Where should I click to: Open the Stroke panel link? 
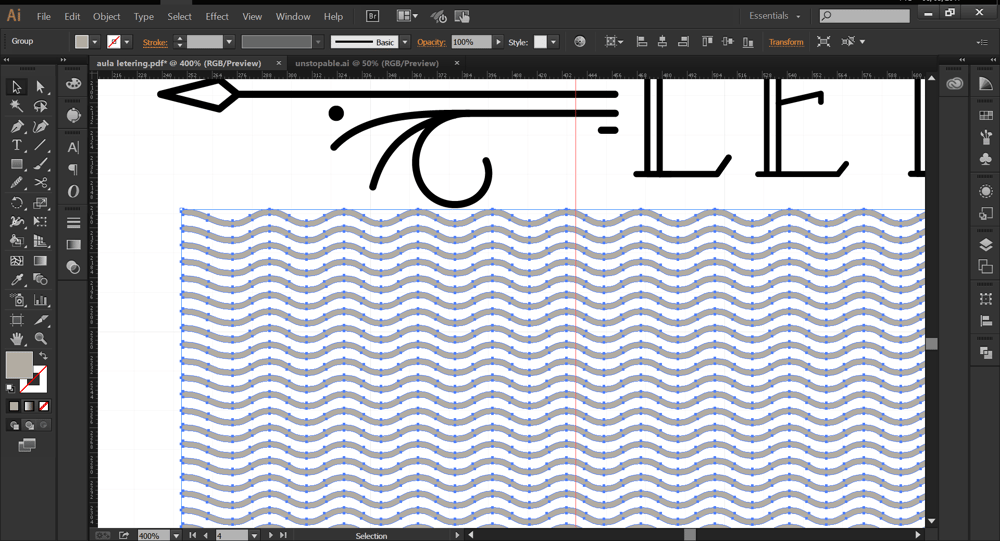[155, 42]
